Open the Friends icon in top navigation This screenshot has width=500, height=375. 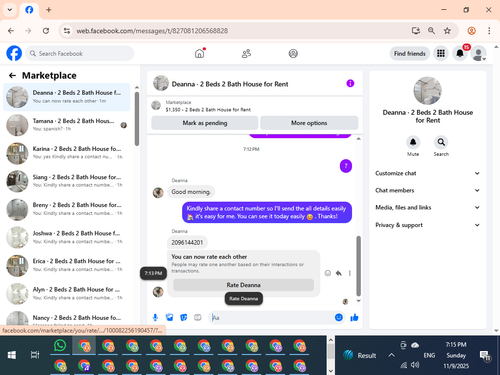click(246, 53)
